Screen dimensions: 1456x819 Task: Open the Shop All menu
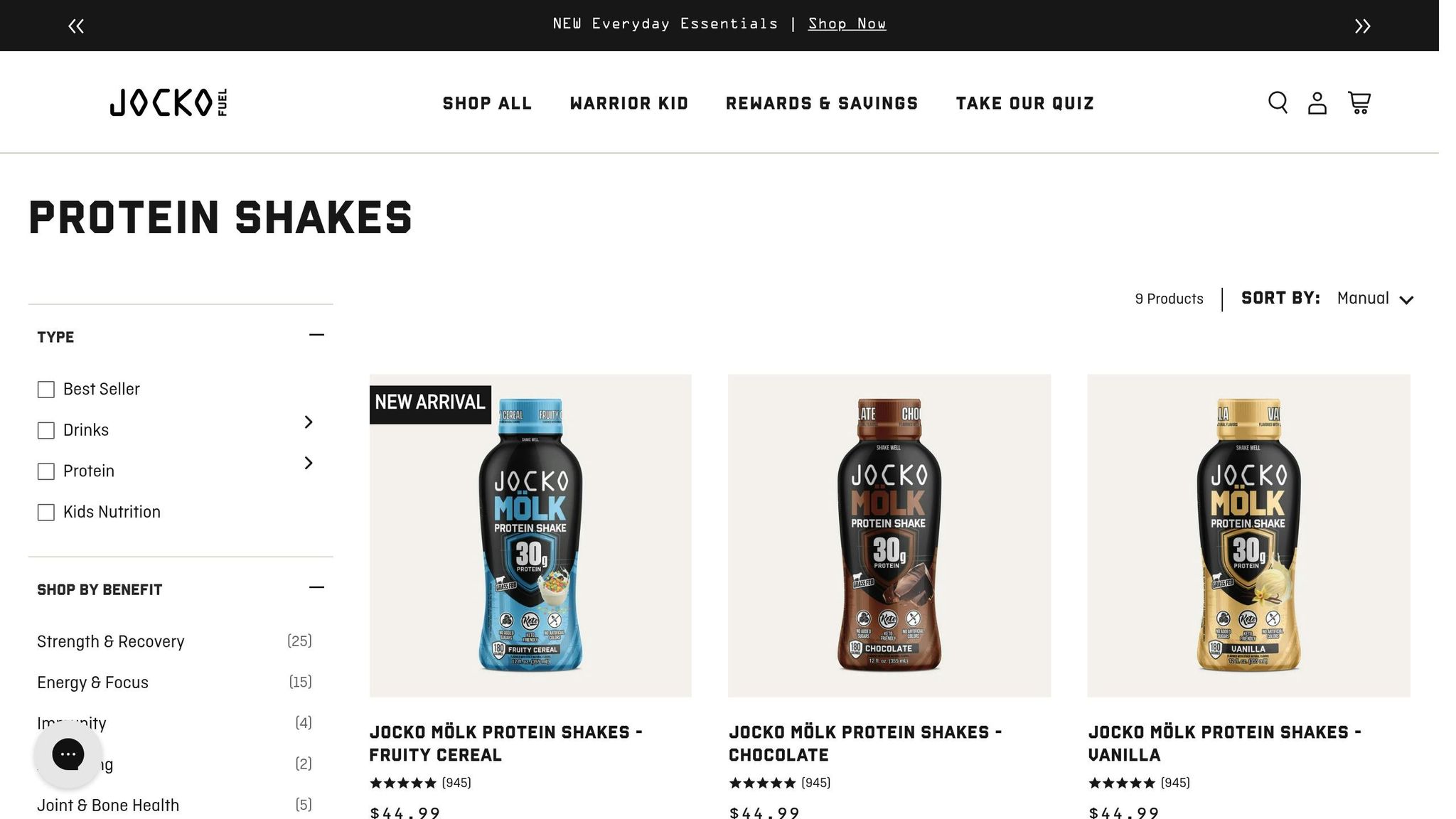click(487, 103)
